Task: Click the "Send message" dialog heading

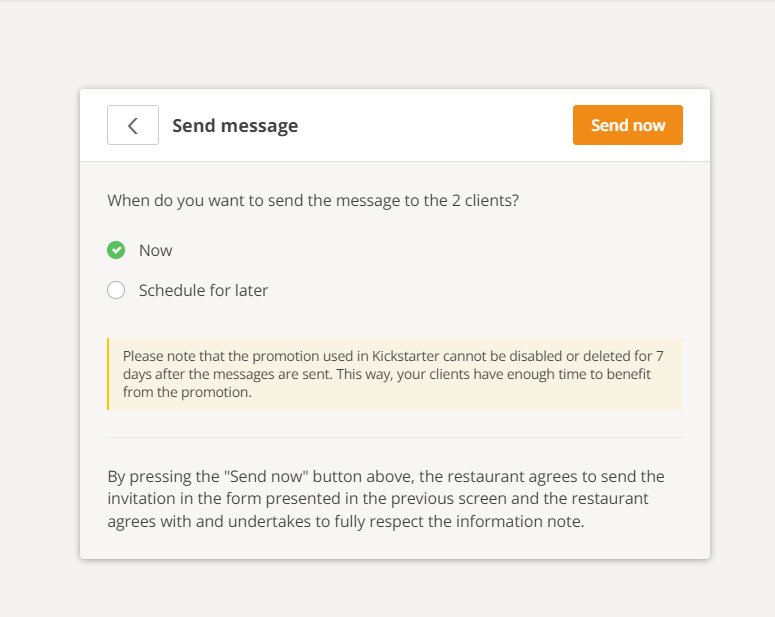Action: (235, 126)
